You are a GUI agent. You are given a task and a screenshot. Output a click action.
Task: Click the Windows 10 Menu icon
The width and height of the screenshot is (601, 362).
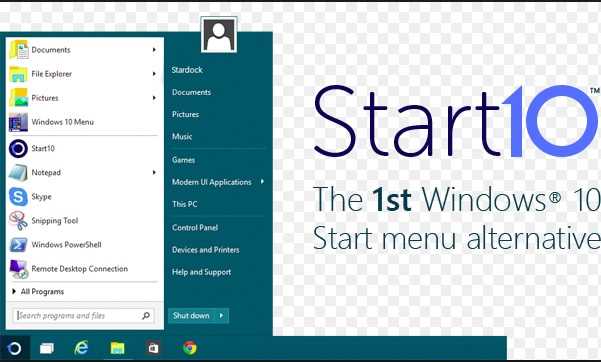pos(18,122)
